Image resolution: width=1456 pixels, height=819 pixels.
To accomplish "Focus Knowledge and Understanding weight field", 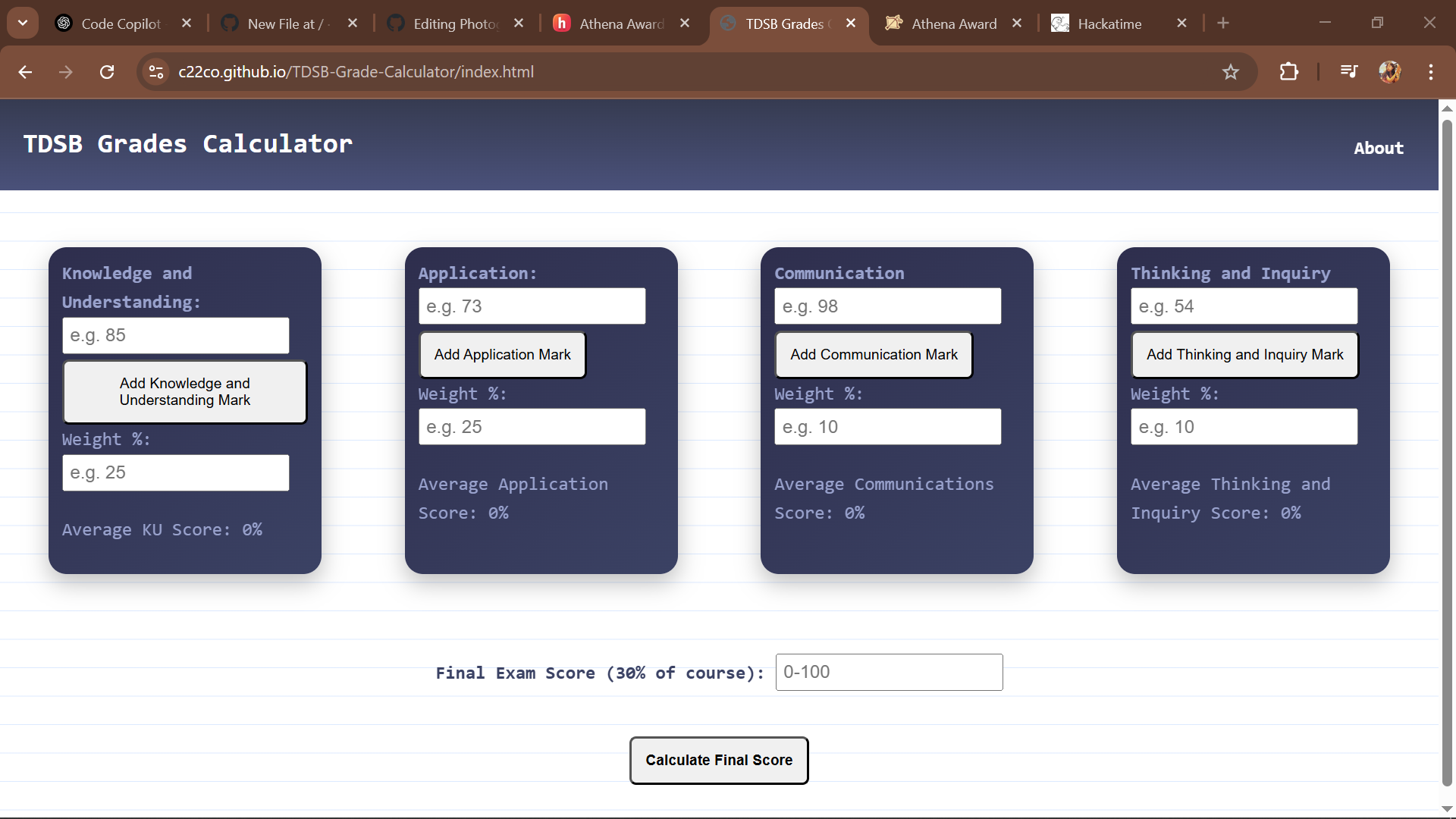I will pyautogui.click(x=175, y=473).
